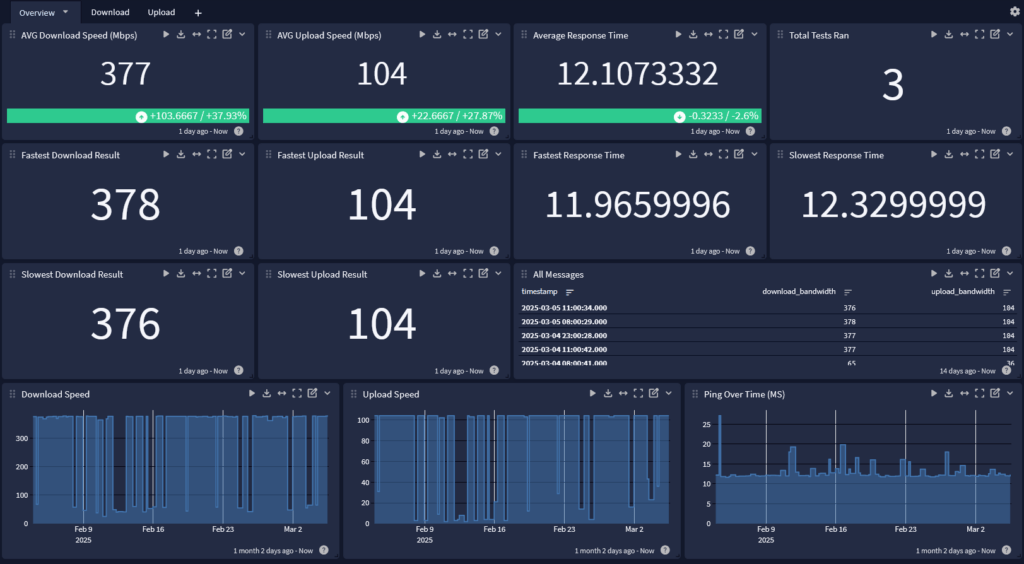Edit the Fastest Download Result widget
This screenshot has width=1024, height=564.
click(227, 155)
